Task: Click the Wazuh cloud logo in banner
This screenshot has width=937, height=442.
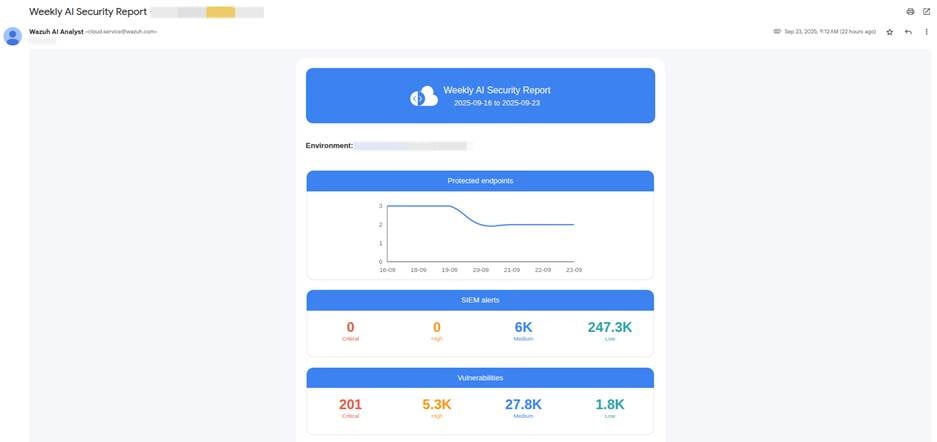Action: (x=424, y=96)
